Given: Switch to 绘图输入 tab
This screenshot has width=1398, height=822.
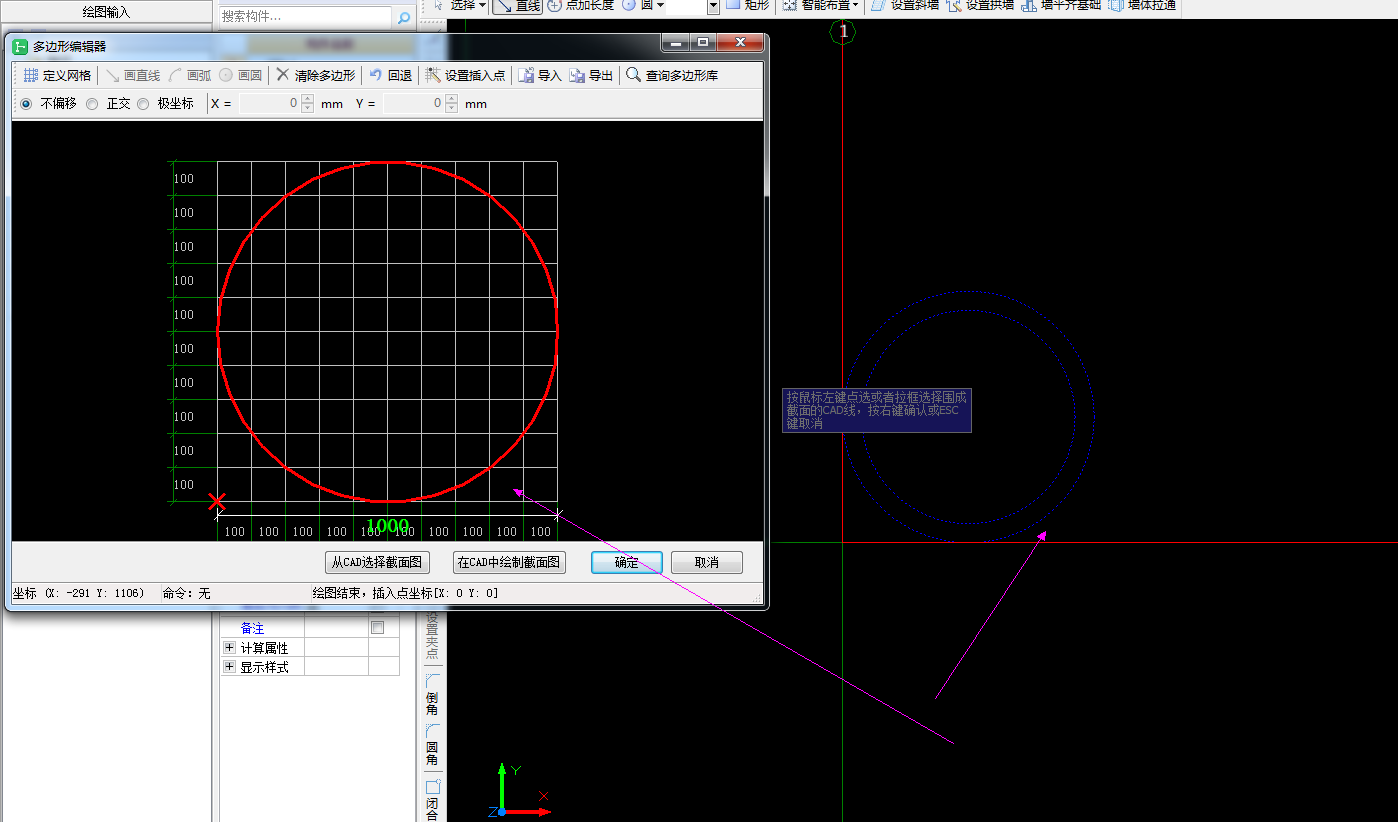Looking at the screenshot, I should click(x=106, y=12).
